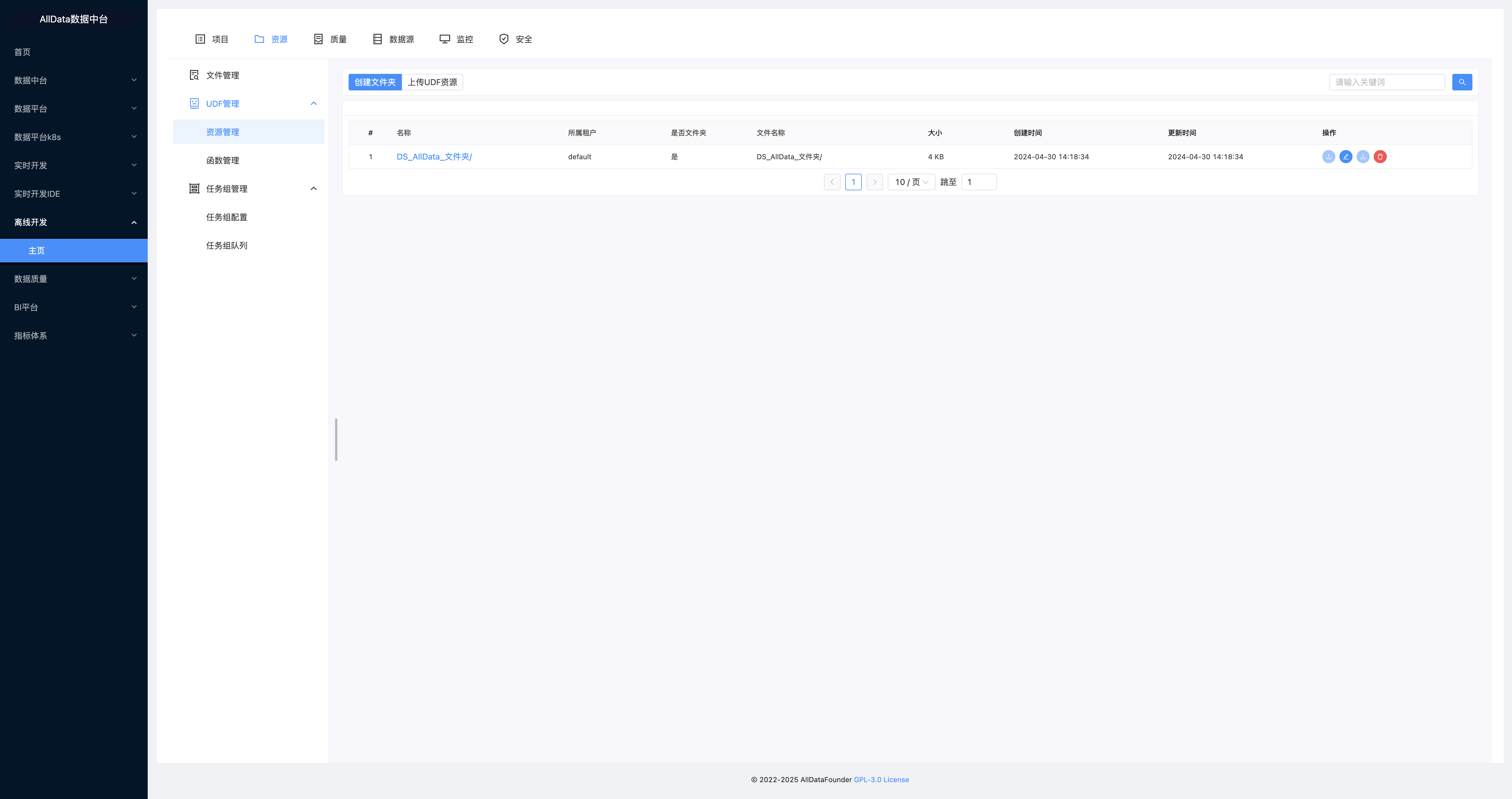Click the 所属租户 column header
The image size is (1512, 799).
coord(582,133)
